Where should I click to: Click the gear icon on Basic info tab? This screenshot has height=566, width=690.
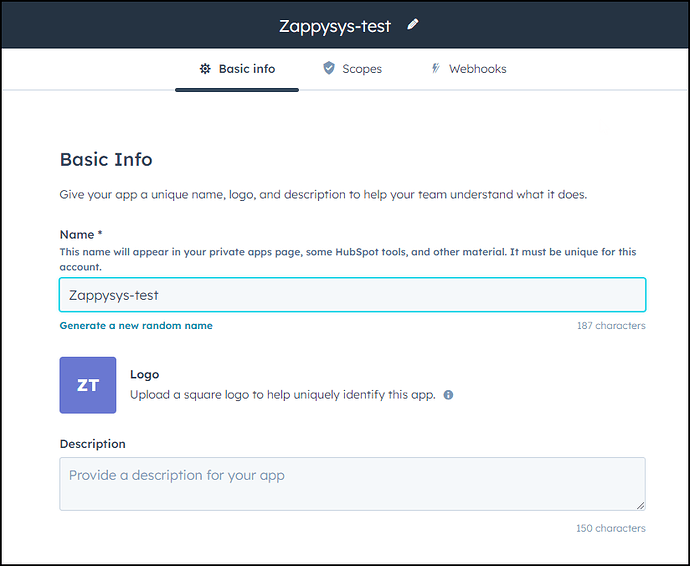(205, 69)
